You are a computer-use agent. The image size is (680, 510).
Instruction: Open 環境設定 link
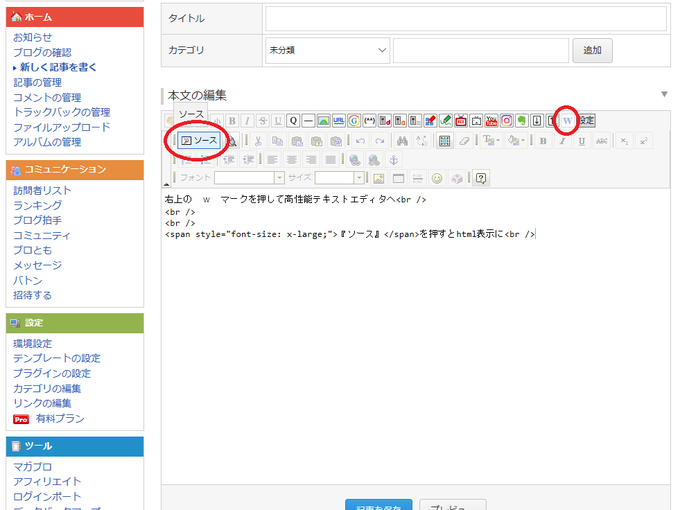[33, 343]
